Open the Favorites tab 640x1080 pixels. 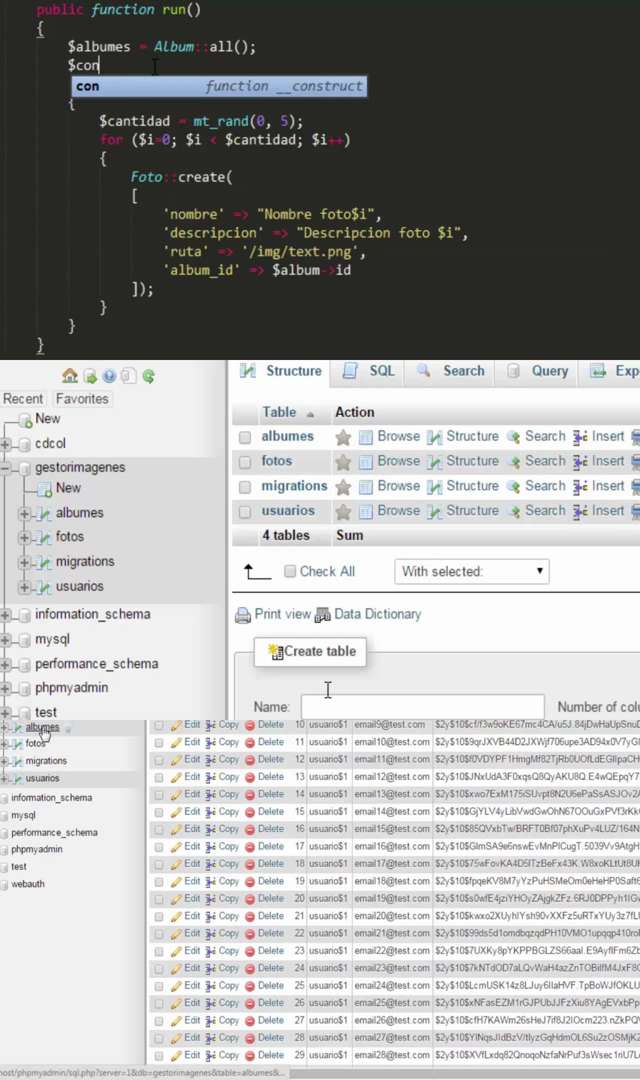click(x=82, y=399)
